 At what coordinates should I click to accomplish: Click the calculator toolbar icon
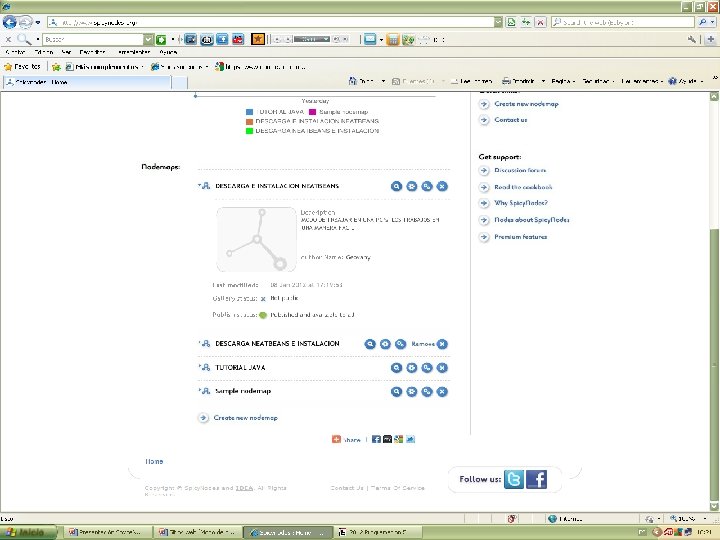coord(393,40)
